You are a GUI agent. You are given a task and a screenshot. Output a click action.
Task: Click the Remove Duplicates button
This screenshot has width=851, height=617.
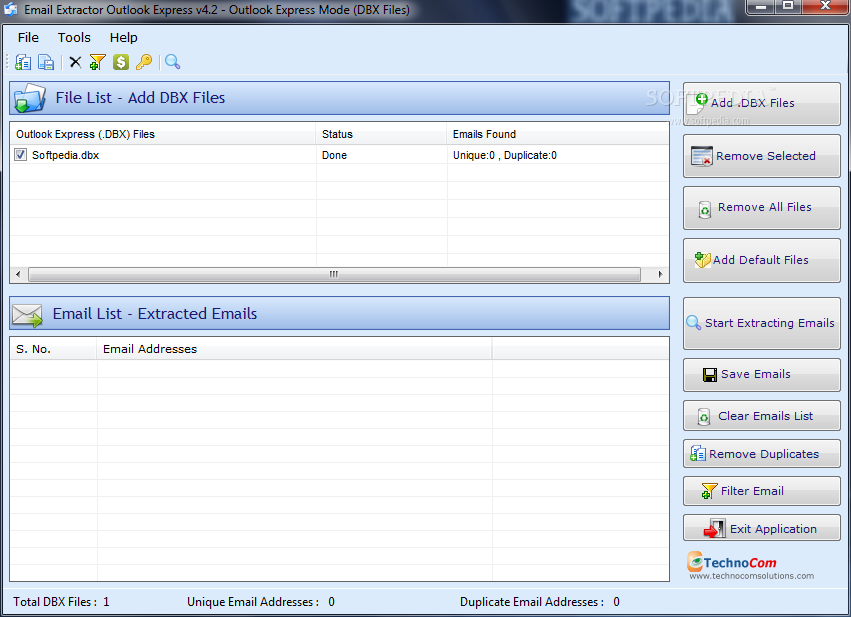(x=761, y=454)
